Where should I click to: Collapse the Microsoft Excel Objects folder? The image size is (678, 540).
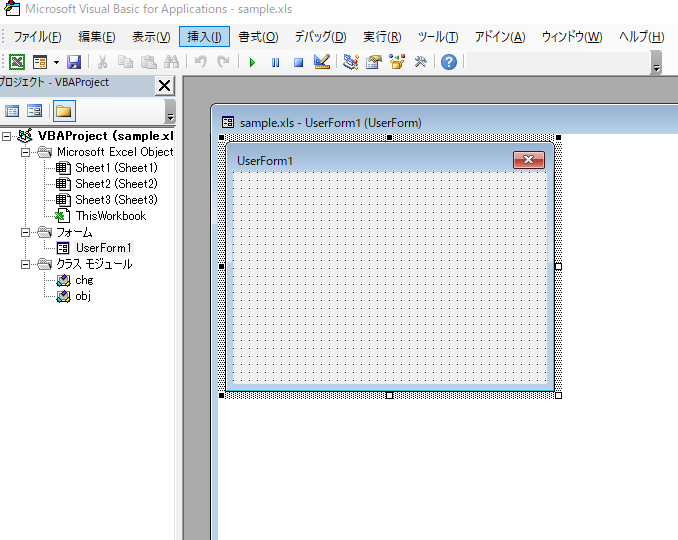pos(26,153)
